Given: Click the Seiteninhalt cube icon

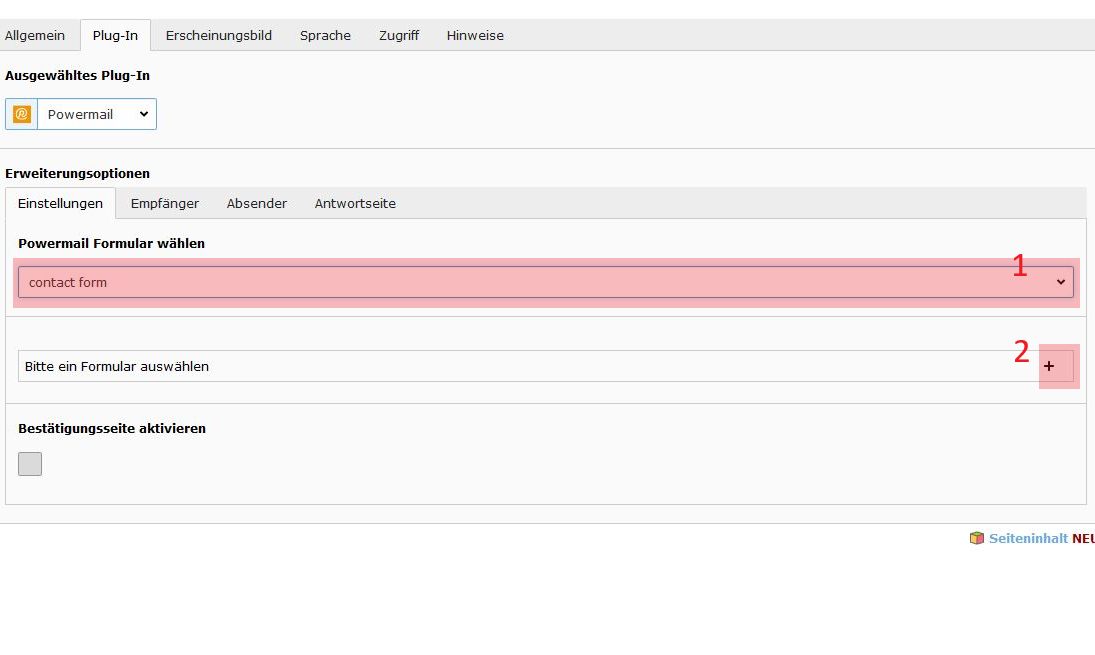Looking at the screenshot, I should pyautogui.click(x=976, y=538).
